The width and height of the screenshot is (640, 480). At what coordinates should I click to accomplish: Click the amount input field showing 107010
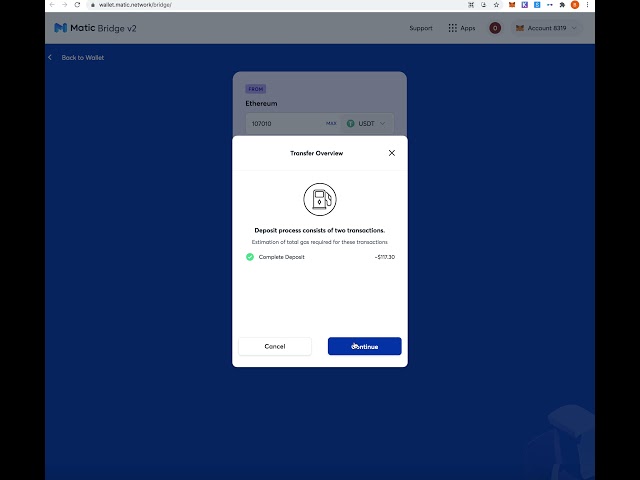click(286, 123)
